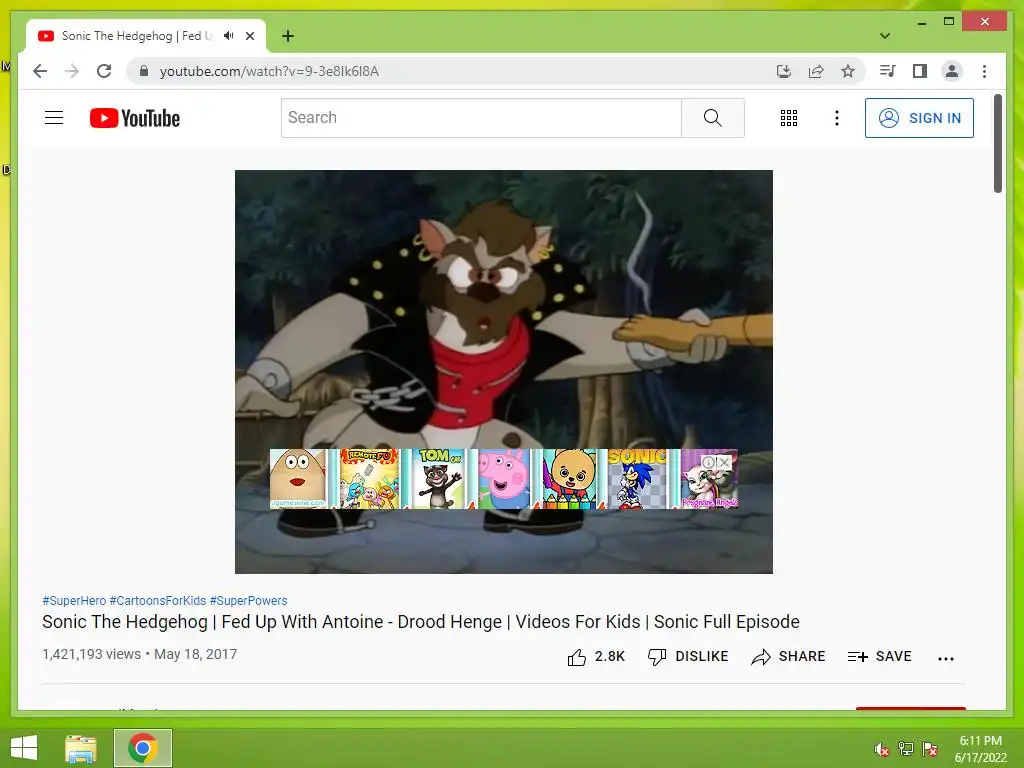Click the magnifier search button
This screenshot has width=1024, height=768.
(712, 118)
